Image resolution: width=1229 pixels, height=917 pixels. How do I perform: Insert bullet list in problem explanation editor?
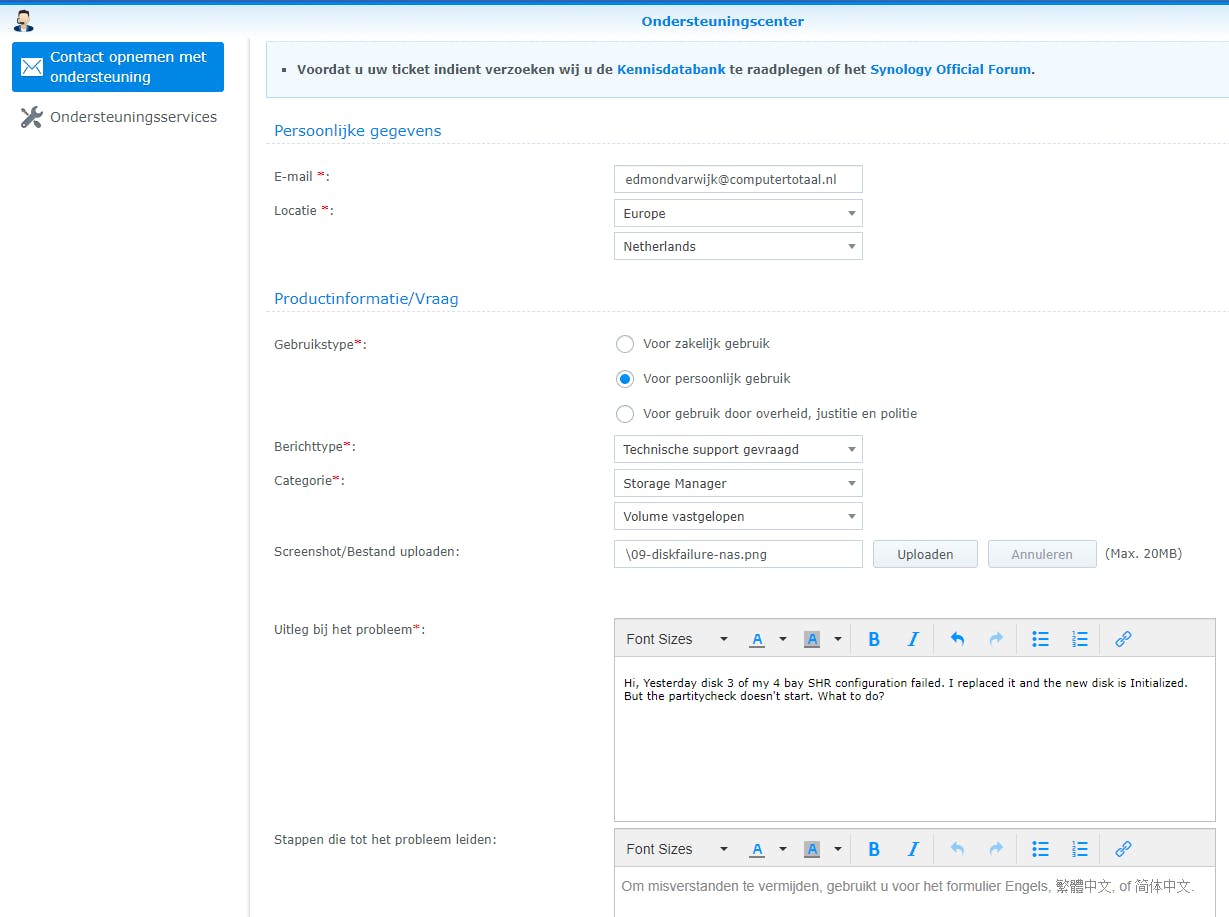(x=1040, y=639)
